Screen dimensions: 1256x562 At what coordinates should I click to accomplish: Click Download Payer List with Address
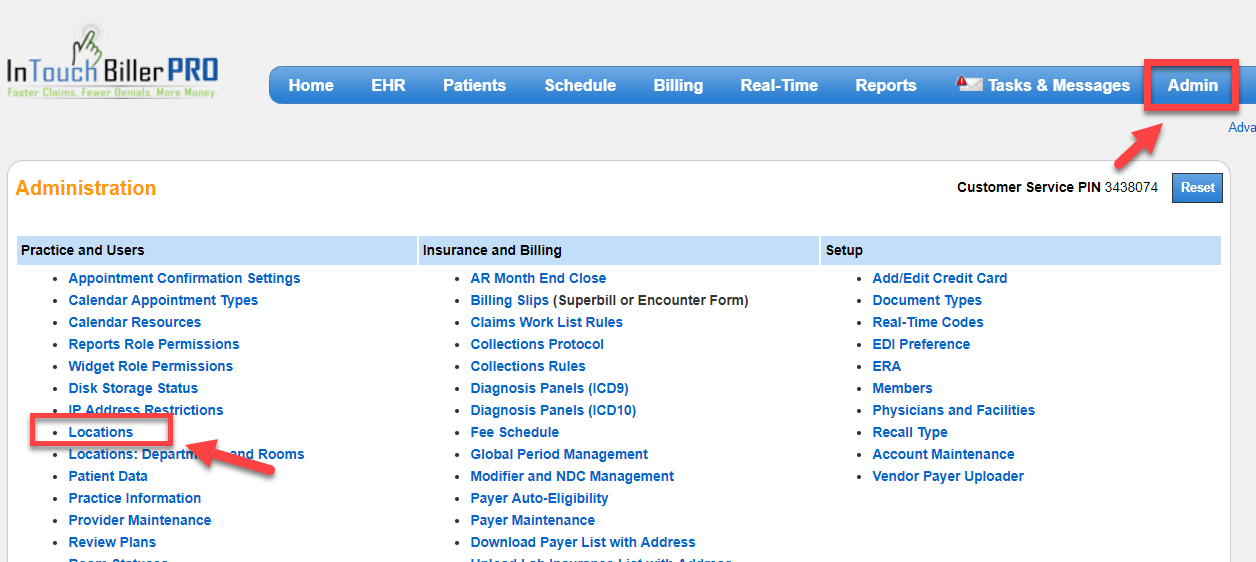point(582,542)
